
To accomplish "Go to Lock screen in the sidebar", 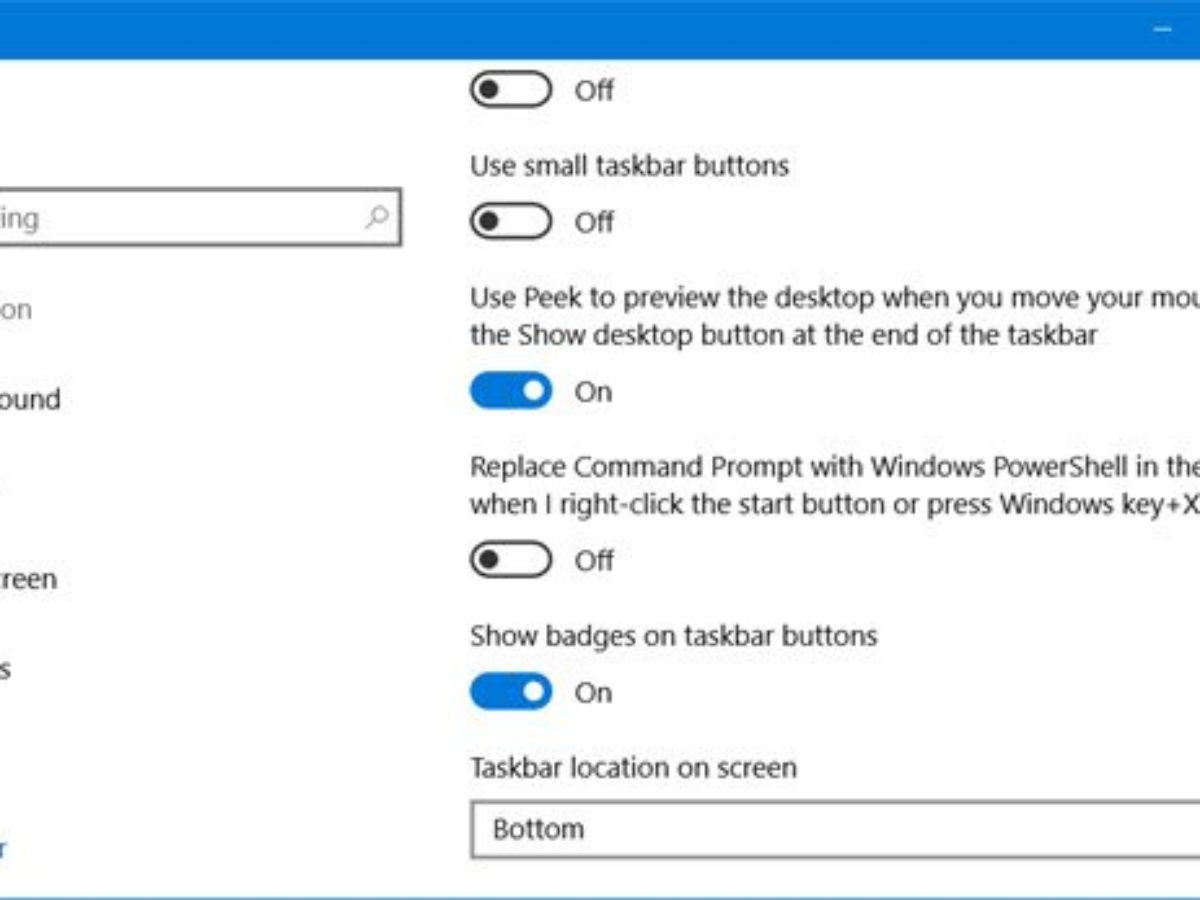I will click(28, 579).
